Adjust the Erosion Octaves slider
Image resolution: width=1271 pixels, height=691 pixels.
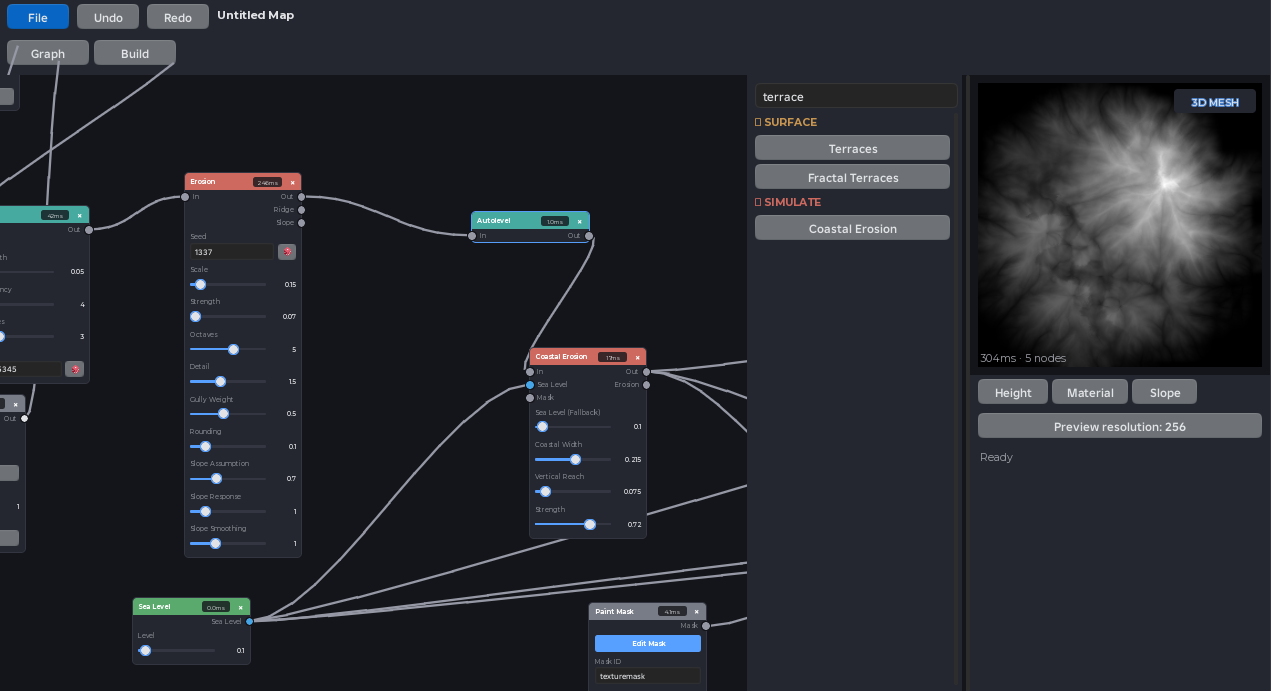tap(228, 350)
